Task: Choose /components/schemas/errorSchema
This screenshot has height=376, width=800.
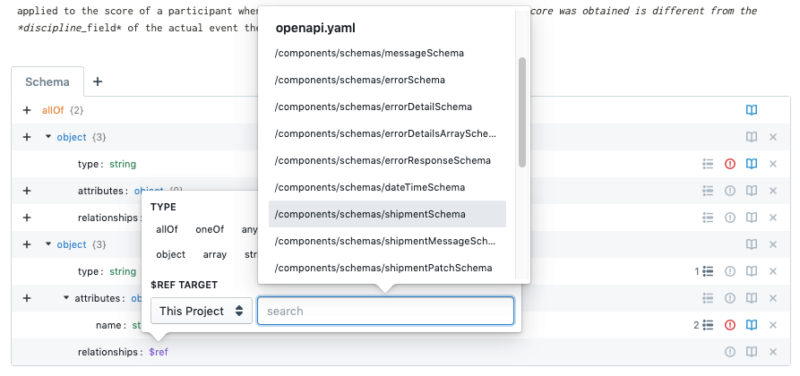Action: 387,80
